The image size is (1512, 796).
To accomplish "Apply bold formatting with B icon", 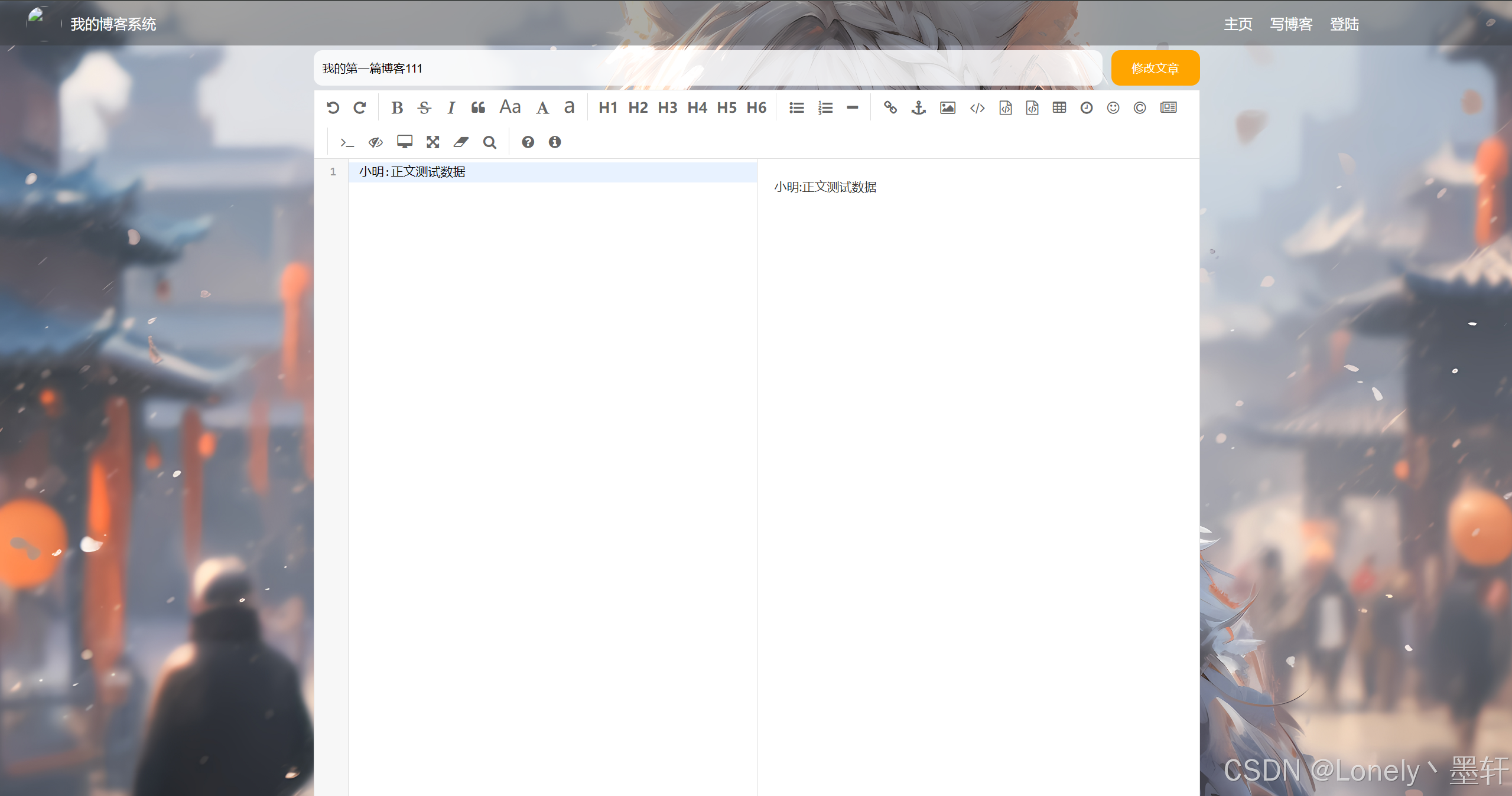I will tap(397, 107).
